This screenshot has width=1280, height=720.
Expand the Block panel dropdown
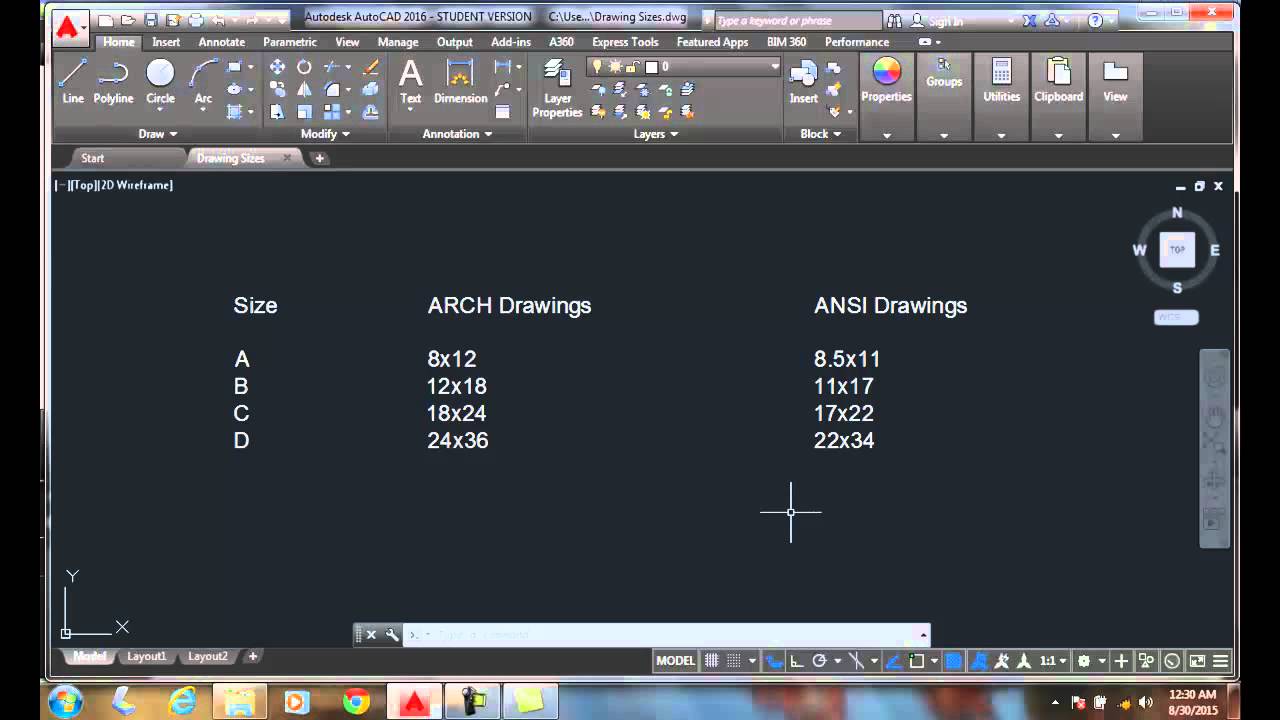coord(820,134)
